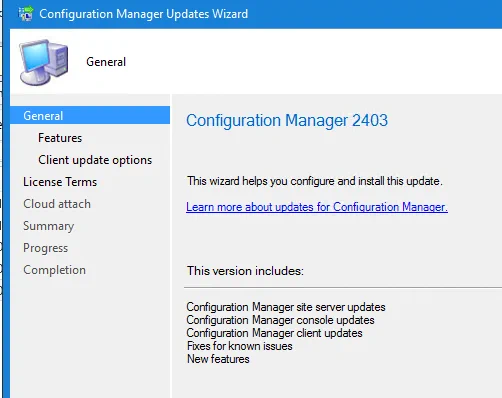
Task: Jump to the Summary step
Action: (x=49, y=226)
